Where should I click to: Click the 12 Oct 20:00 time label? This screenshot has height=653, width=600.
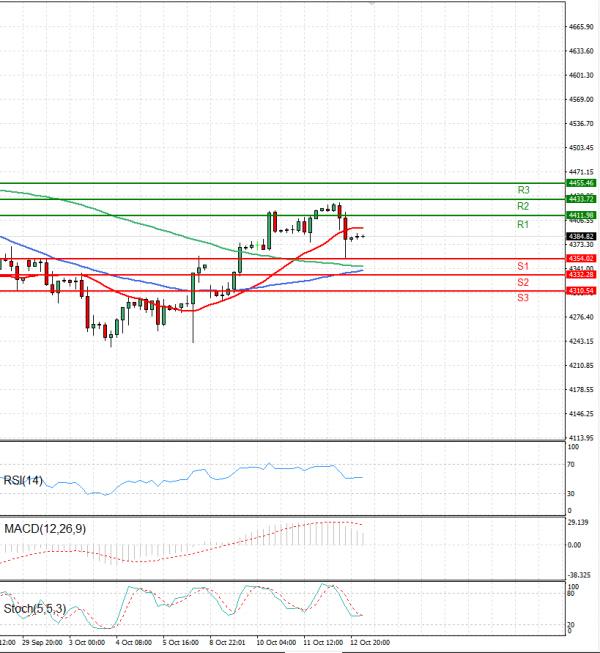[x=370, y=643]
